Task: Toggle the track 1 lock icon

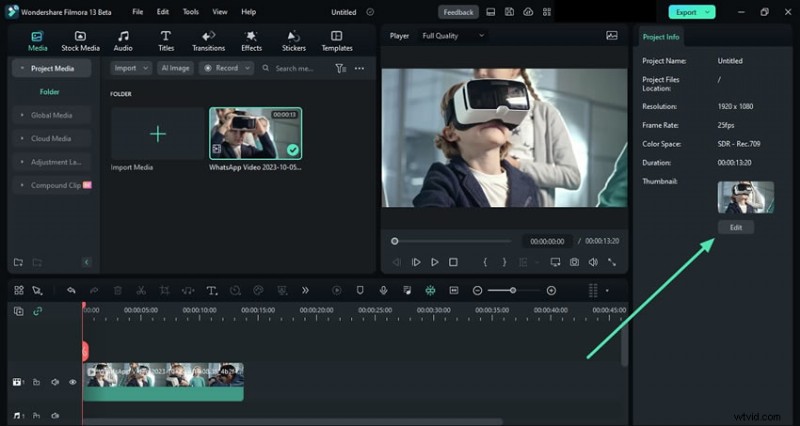Action: coord(37,382)
